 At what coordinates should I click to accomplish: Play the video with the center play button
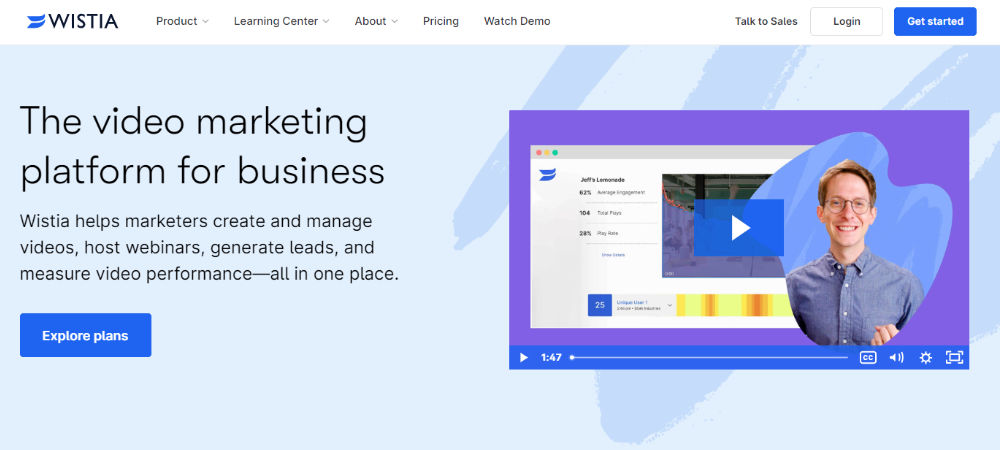point(739,228)
